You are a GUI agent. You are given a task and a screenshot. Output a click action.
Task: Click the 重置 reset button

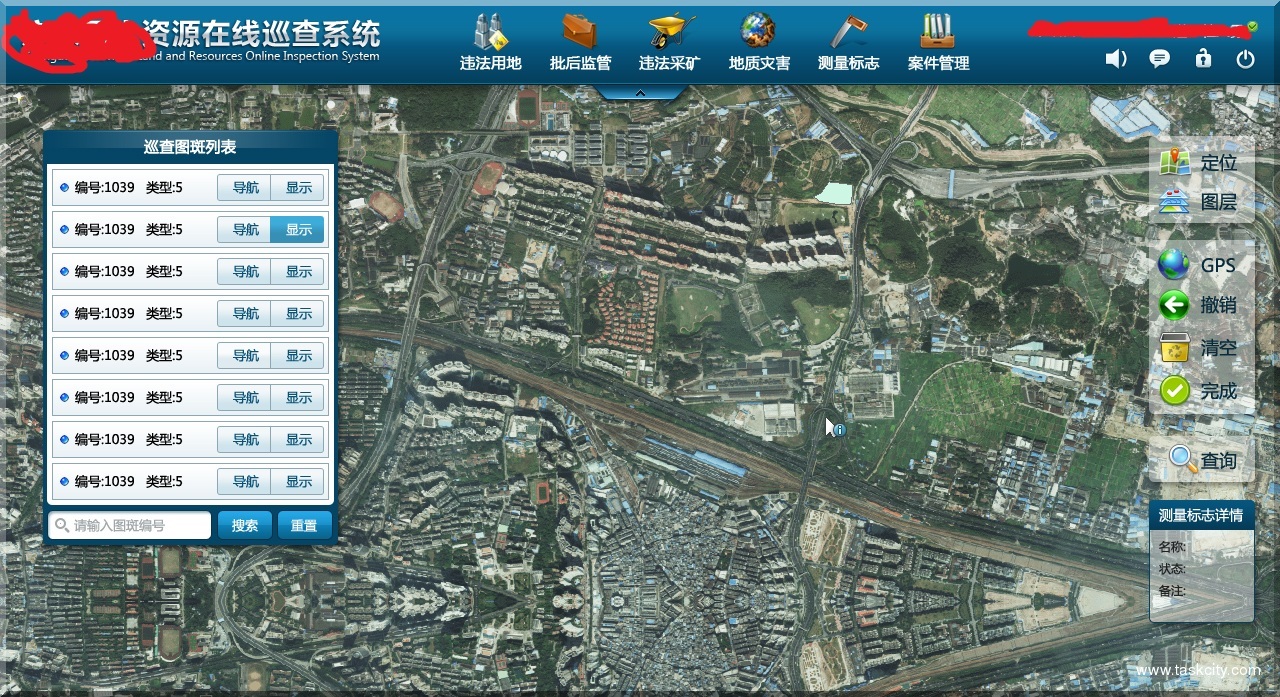click(x=304, y=526)
